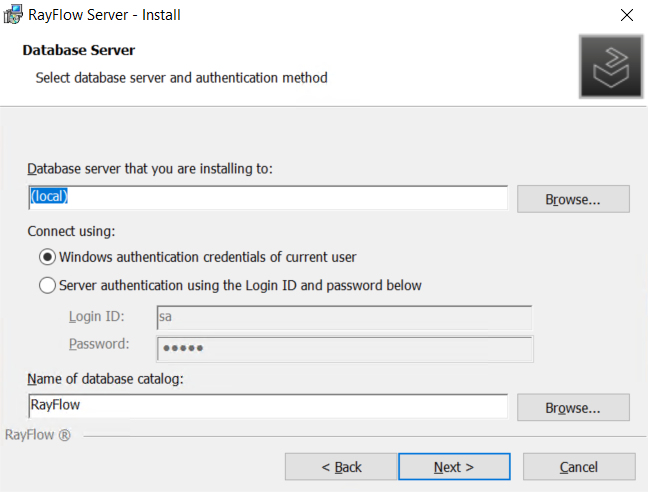Go back with the Back button
The image size is (648, 492).
tap(341, 467)
